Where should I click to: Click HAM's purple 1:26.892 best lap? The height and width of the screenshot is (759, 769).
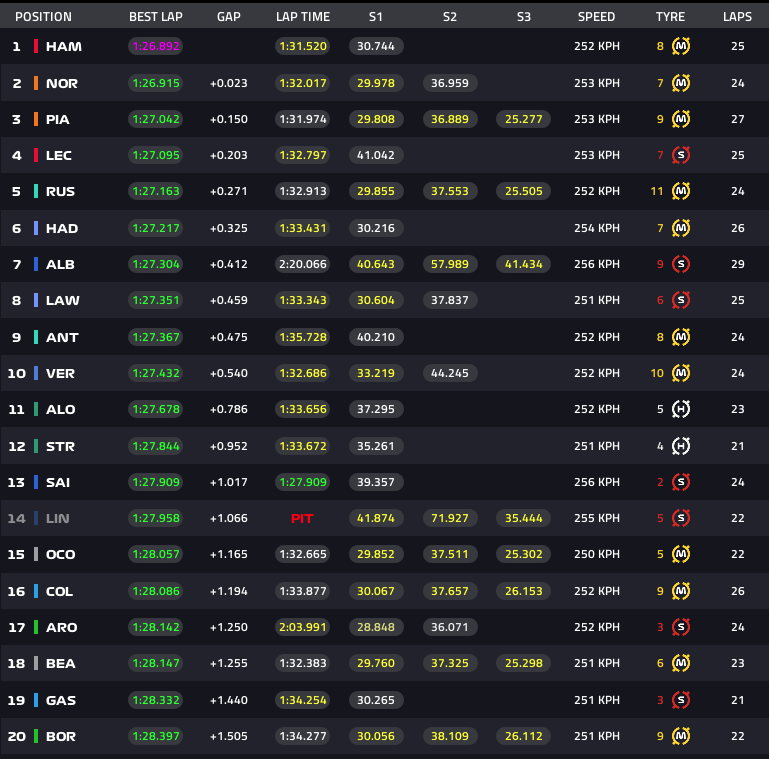coord(155,46)
